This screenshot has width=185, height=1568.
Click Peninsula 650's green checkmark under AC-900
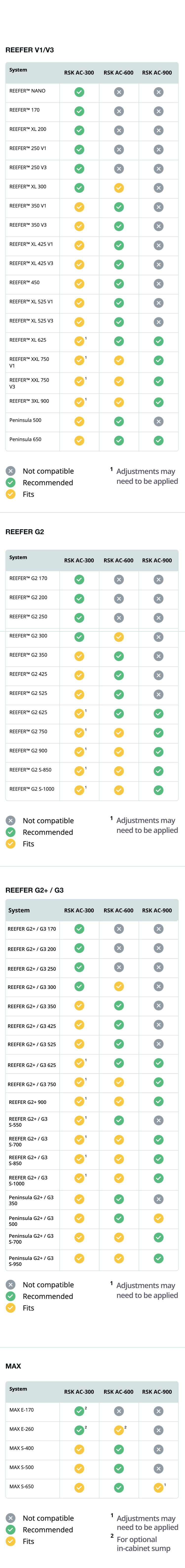[158, 441]
